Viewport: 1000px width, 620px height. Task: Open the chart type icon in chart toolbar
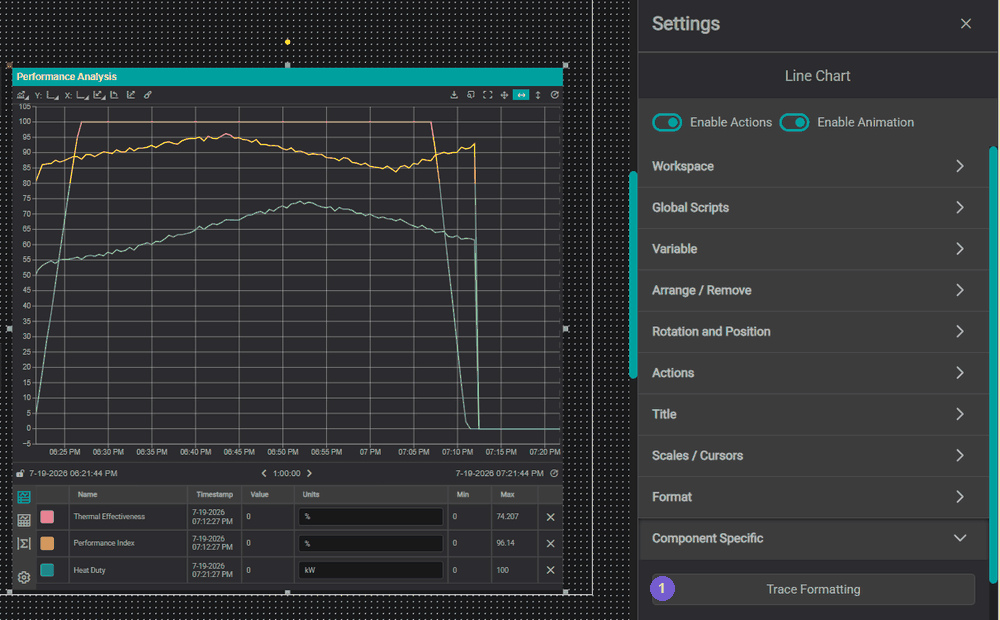[22, 95]
